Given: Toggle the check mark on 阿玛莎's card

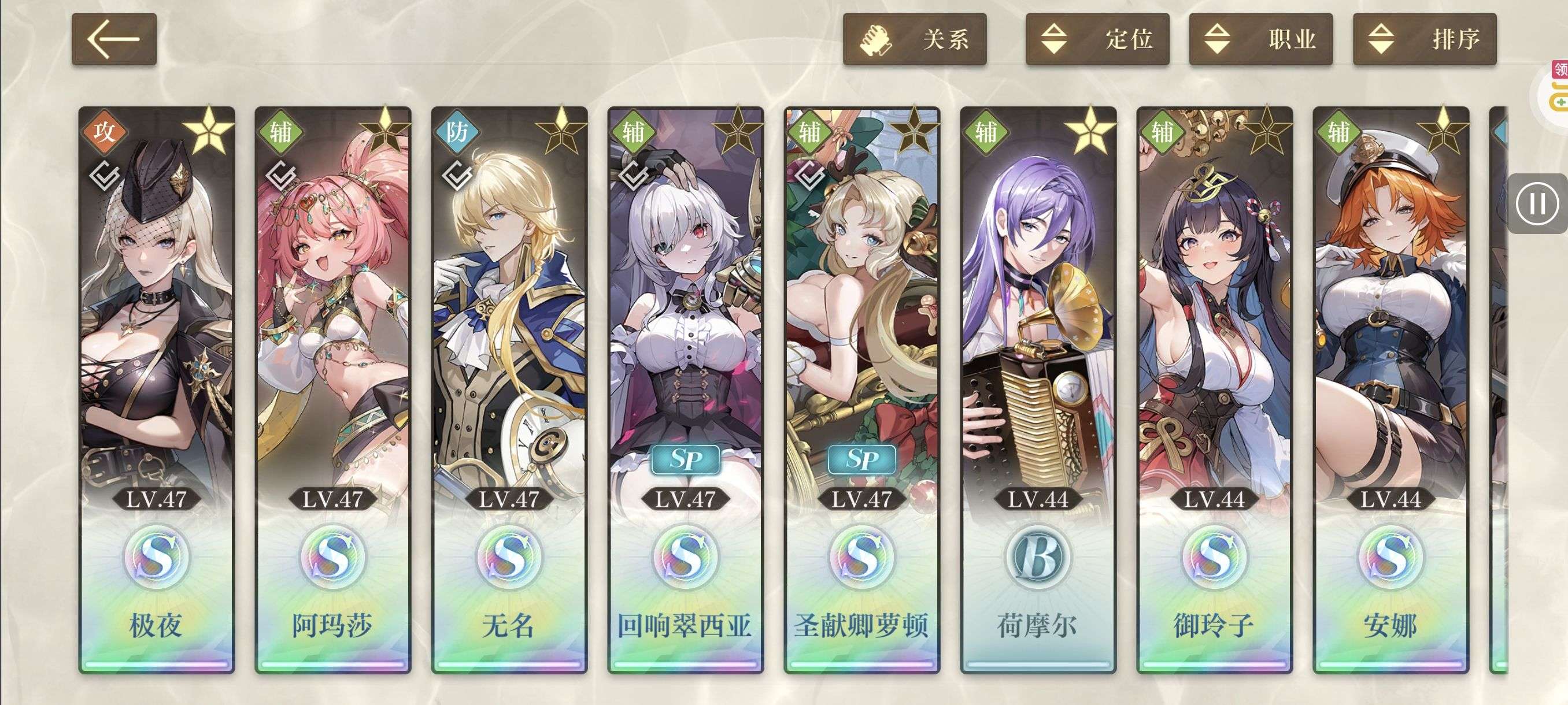Looking at the screenshot, I should [x=280, y=176].
